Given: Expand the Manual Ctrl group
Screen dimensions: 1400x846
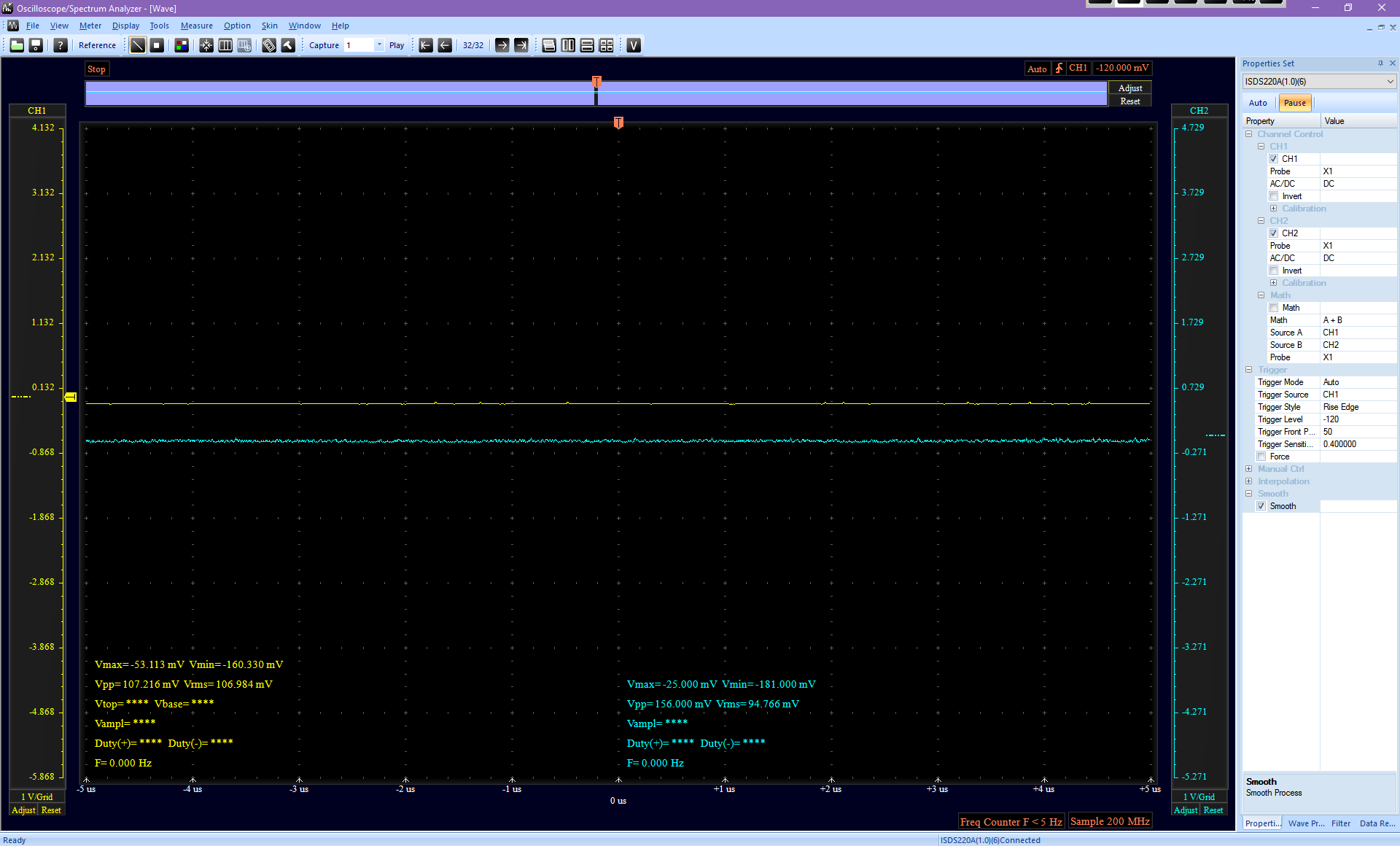Looking at the screenshot, I should tap(1249, 469).
